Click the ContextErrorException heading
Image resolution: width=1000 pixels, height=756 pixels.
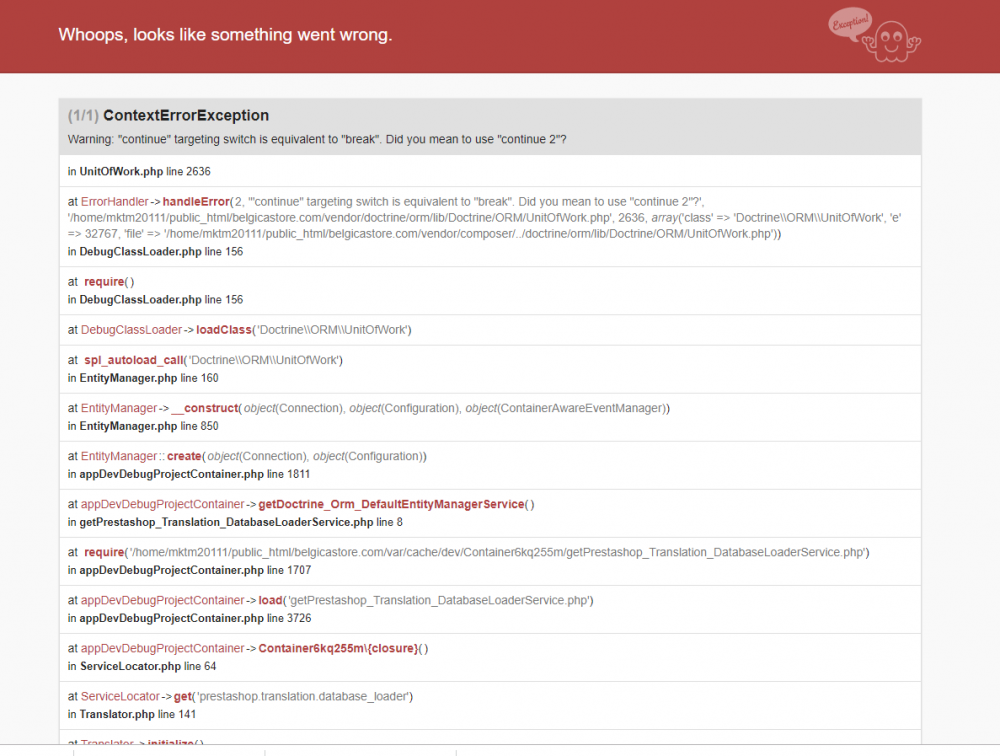(x=186, y=116)
